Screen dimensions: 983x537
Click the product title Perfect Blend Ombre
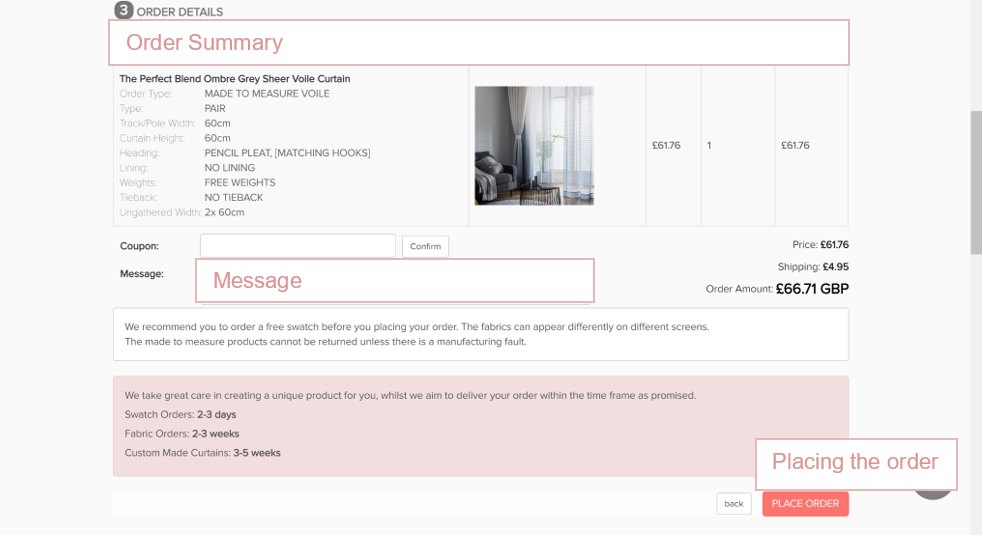point(235,79)
